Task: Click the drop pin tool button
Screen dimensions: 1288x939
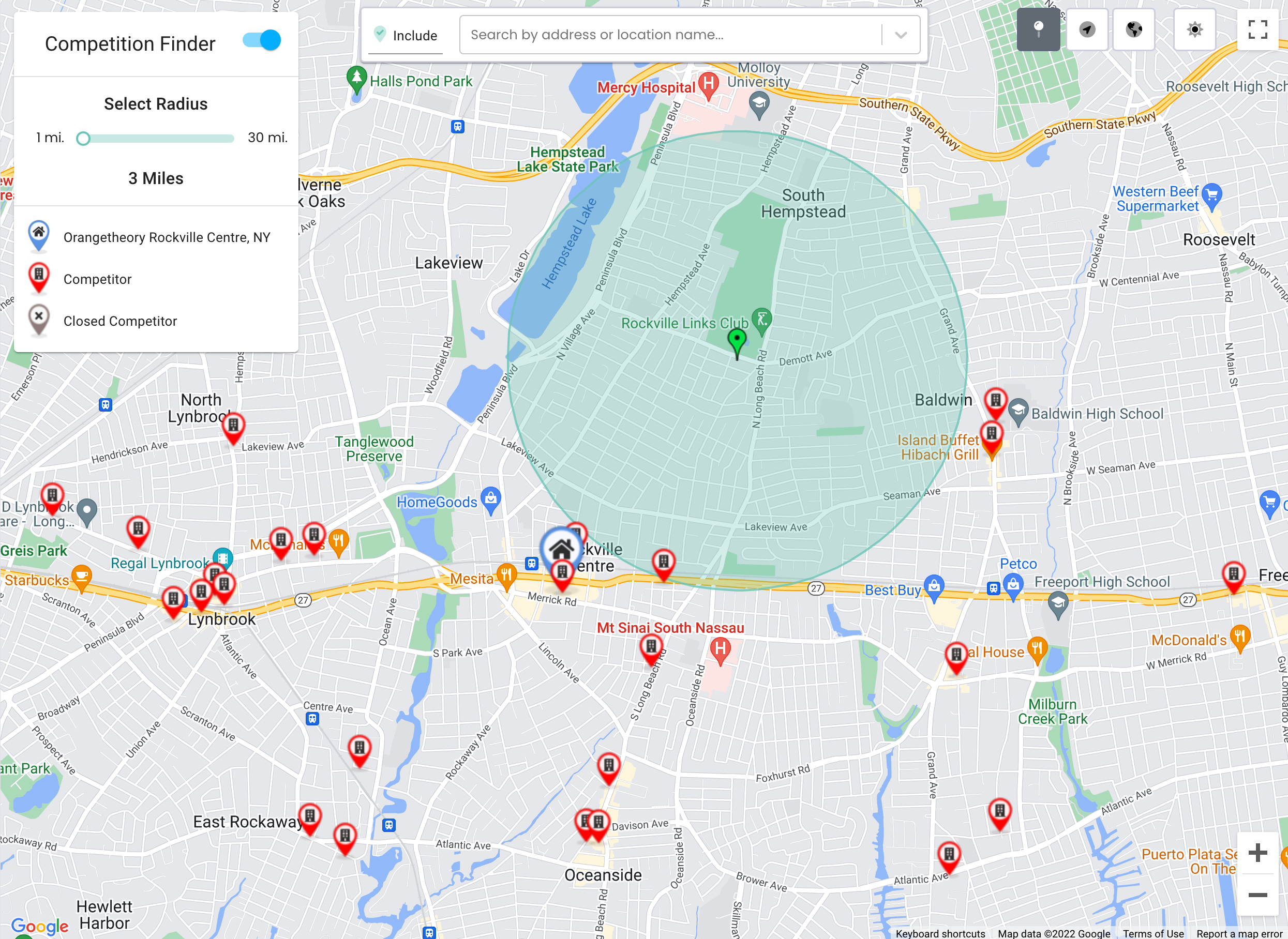Action: pyautogui.click(x=1038, y=29)
